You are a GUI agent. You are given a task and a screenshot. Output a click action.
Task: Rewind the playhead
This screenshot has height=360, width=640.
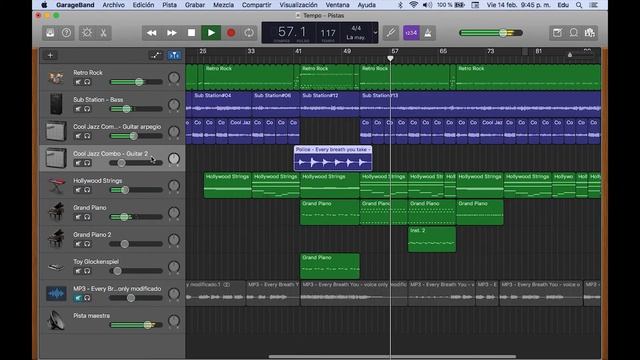[151, 33]
